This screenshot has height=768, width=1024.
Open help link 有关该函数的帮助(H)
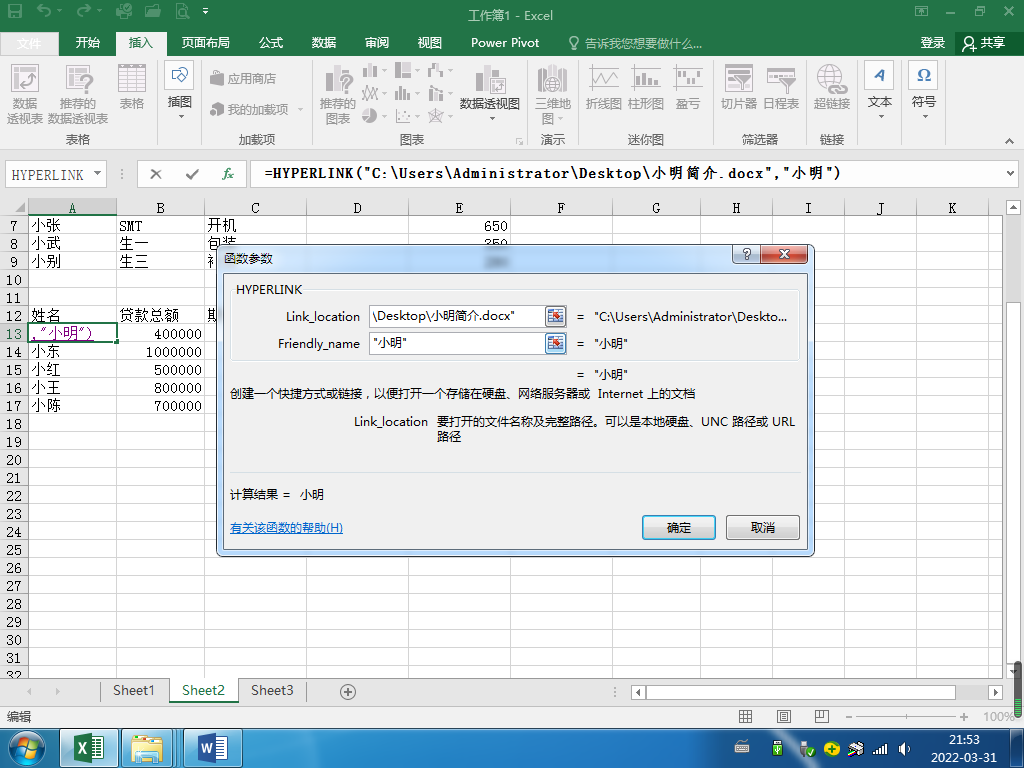coord(286,528)
